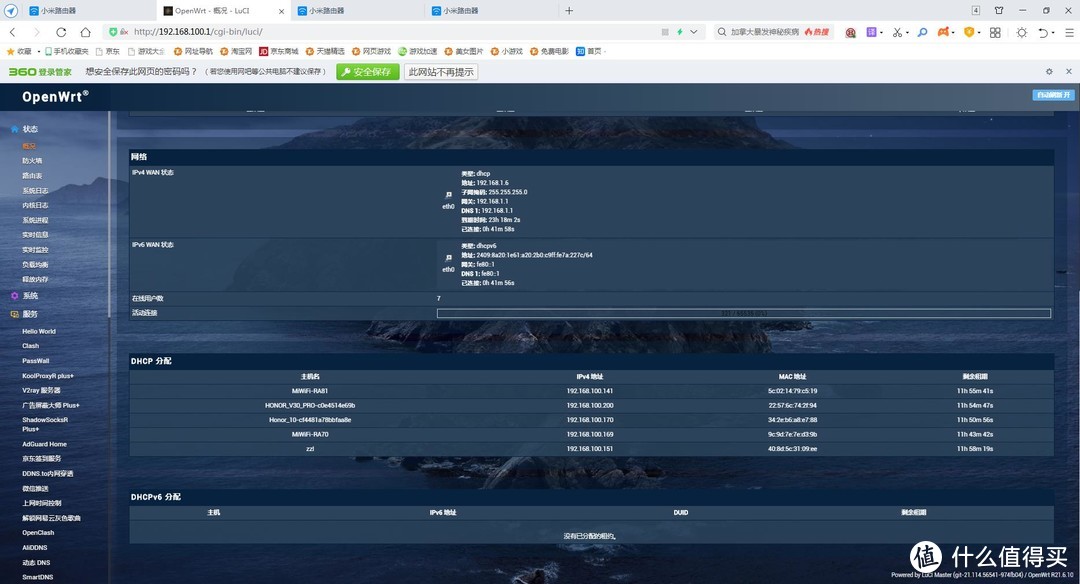Open a new tab with plus icon
The height and width of the screenshot is (584, 1080).
[x=569, y=11]
